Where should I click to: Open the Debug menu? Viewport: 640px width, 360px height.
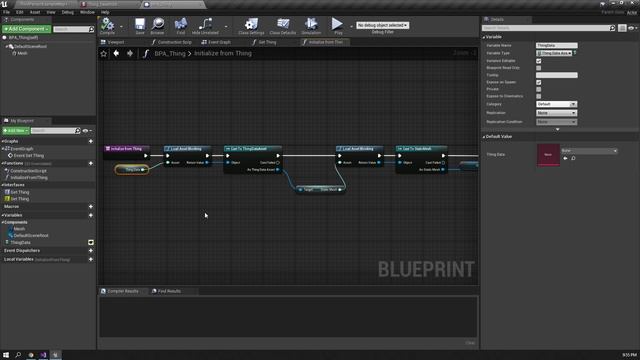68,12
